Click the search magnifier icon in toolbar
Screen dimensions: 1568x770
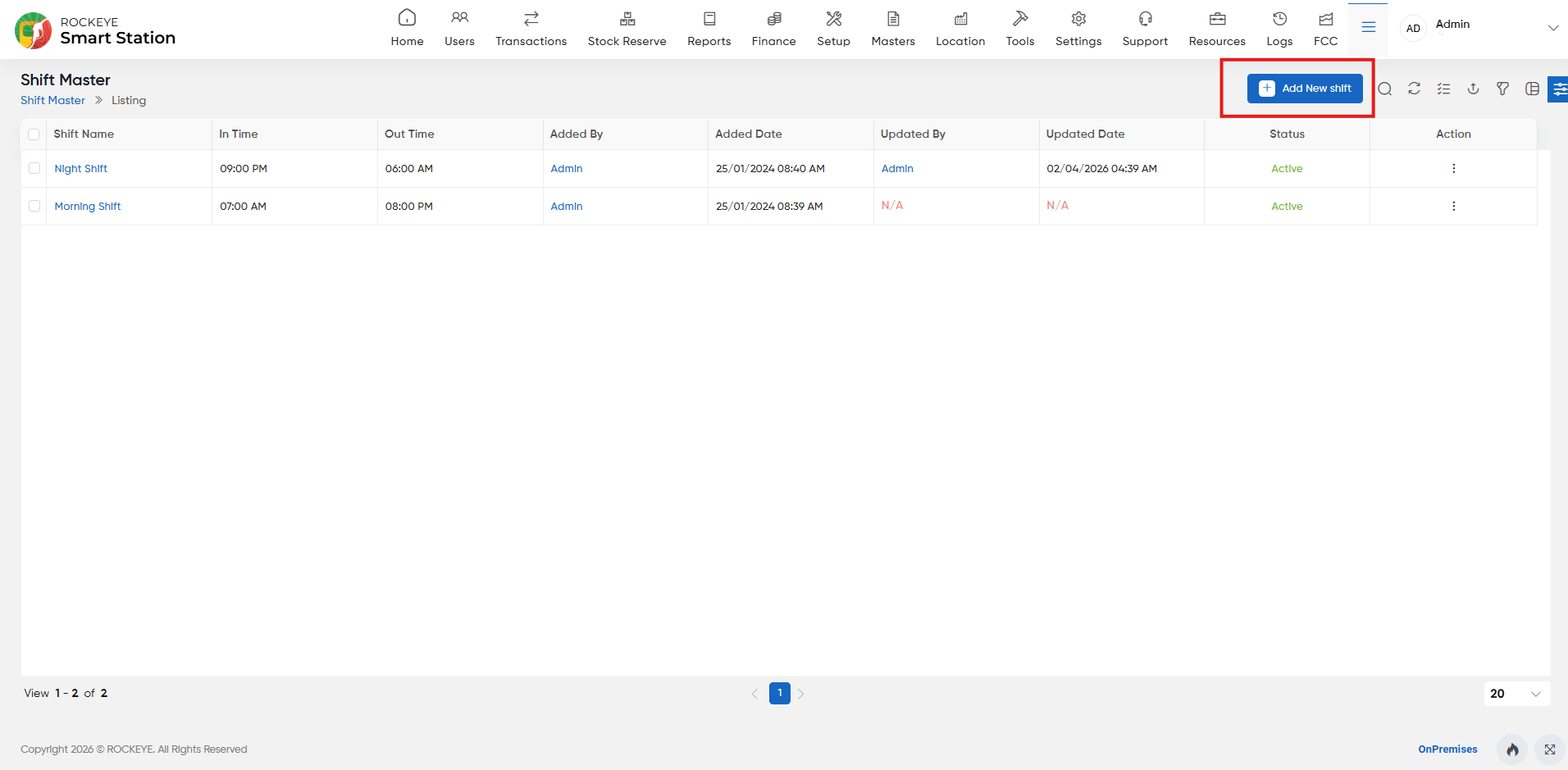click(1384, 89)
